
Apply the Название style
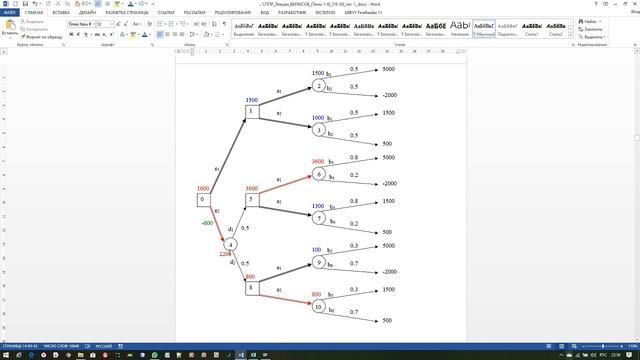click(460, 28)
